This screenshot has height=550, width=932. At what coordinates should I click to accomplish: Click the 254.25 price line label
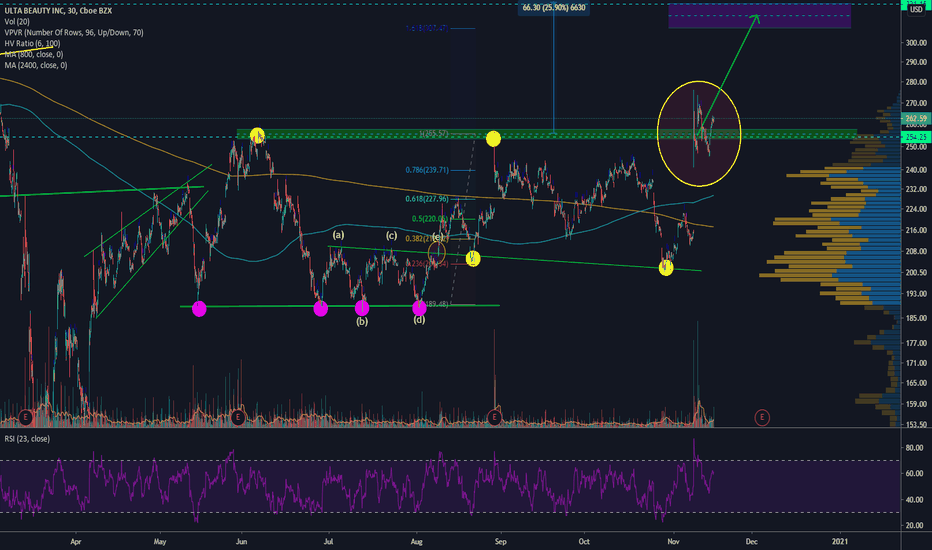tap(916, 137)
